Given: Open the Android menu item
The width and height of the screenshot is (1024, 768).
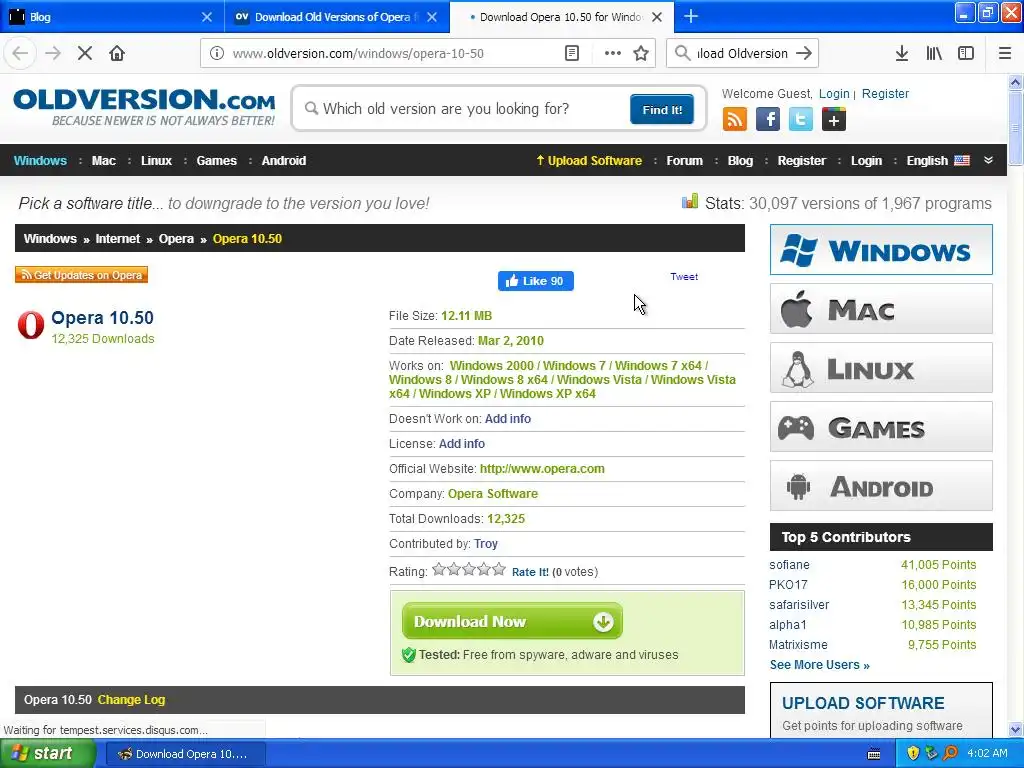Looking at the screenshot, I should [283, 161].
